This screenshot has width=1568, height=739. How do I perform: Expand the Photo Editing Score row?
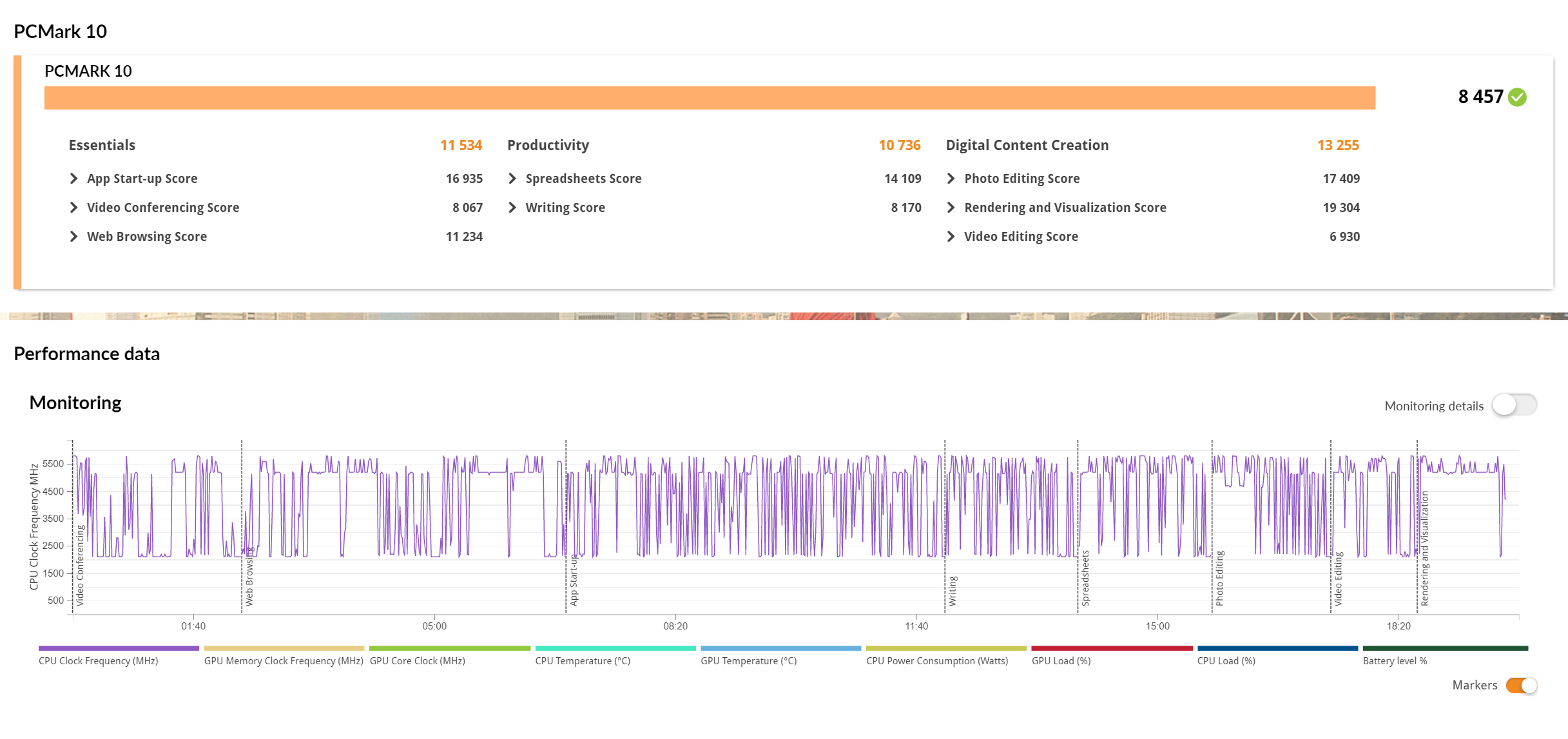pos(951,178)
